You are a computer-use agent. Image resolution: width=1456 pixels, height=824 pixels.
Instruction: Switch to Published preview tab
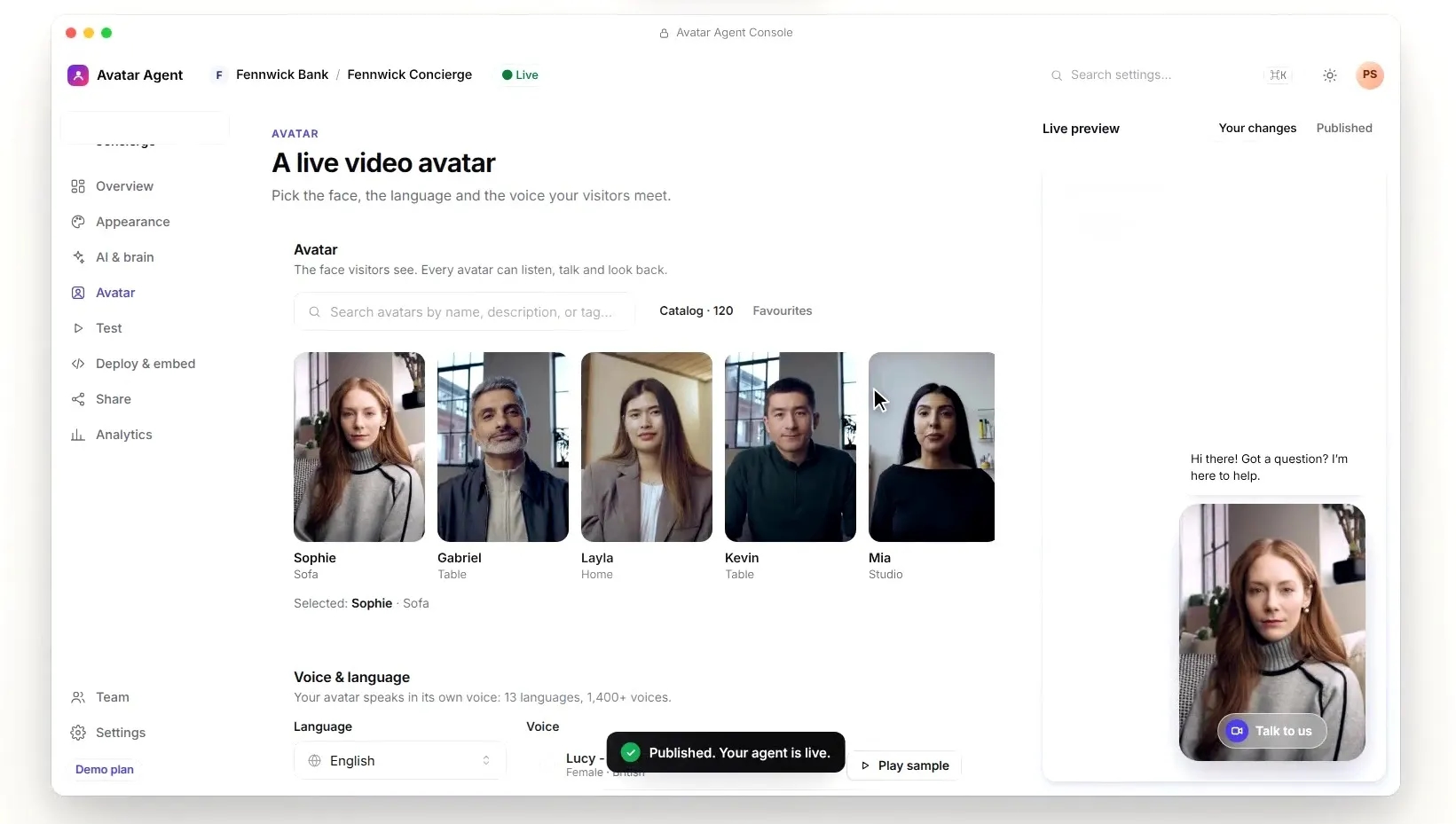[x=1344, y=129]
